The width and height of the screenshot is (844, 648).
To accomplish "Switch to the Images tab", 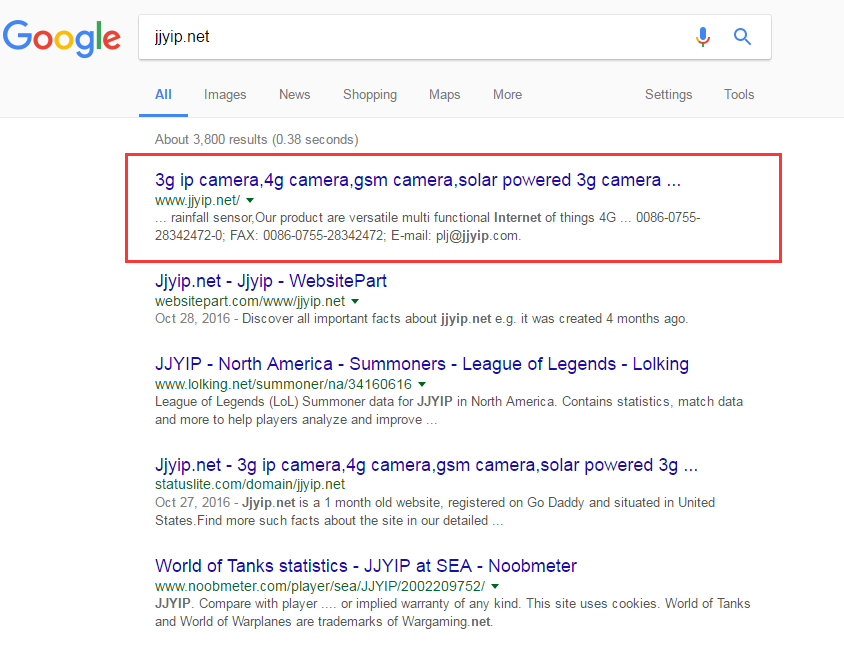I will (225, 95).
